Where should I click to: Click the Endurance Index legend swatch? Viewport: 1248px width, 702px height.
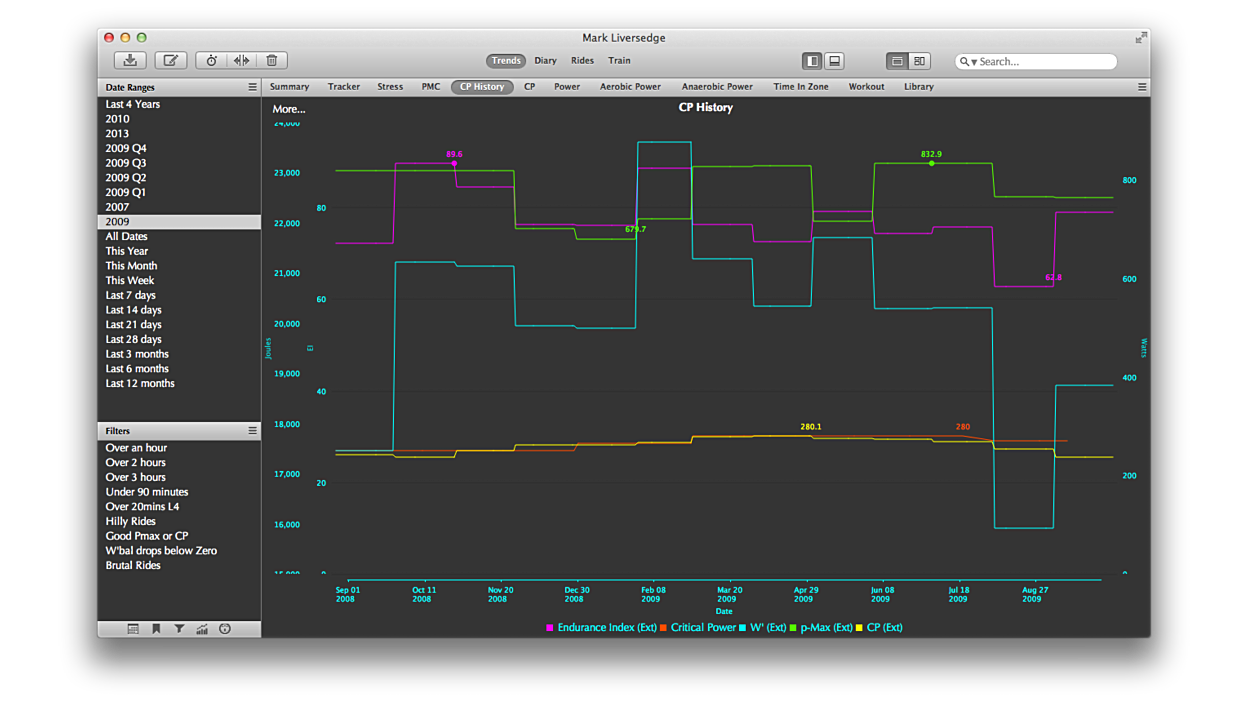(x=550, y=628)
